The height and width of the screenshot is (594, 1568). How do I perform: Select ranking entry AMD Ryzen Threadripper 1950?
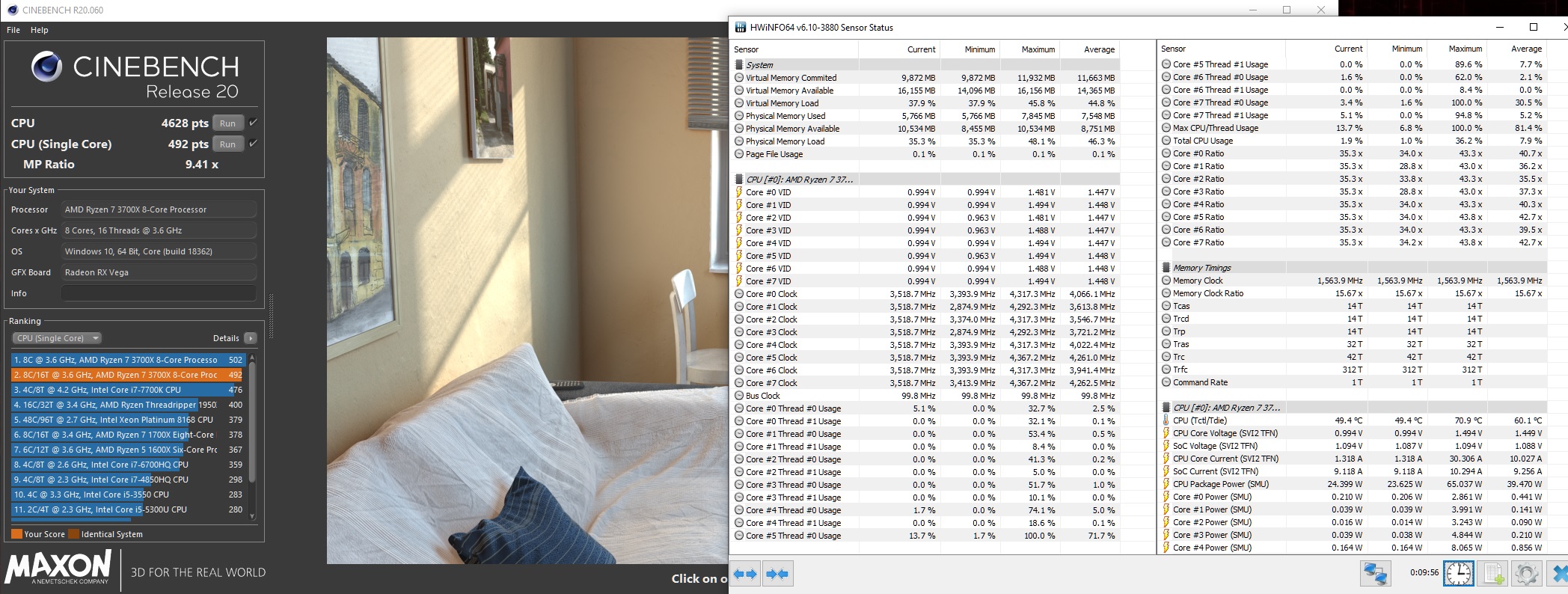tap(128, 405)
